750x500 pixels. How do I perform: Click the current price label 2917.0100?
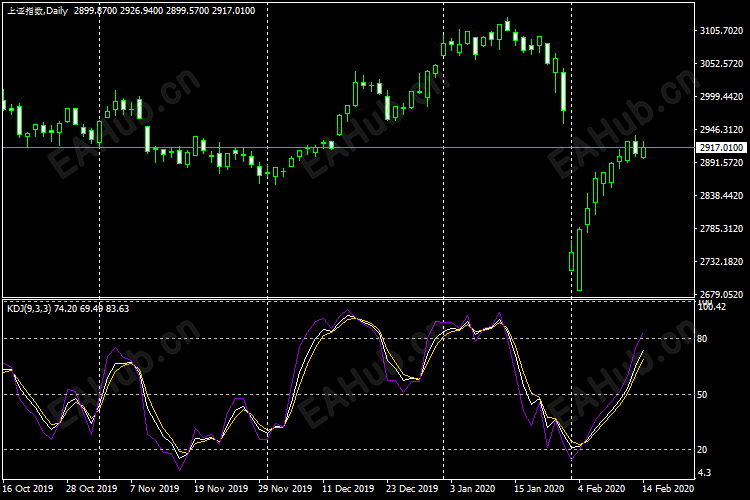pos(721,147)
